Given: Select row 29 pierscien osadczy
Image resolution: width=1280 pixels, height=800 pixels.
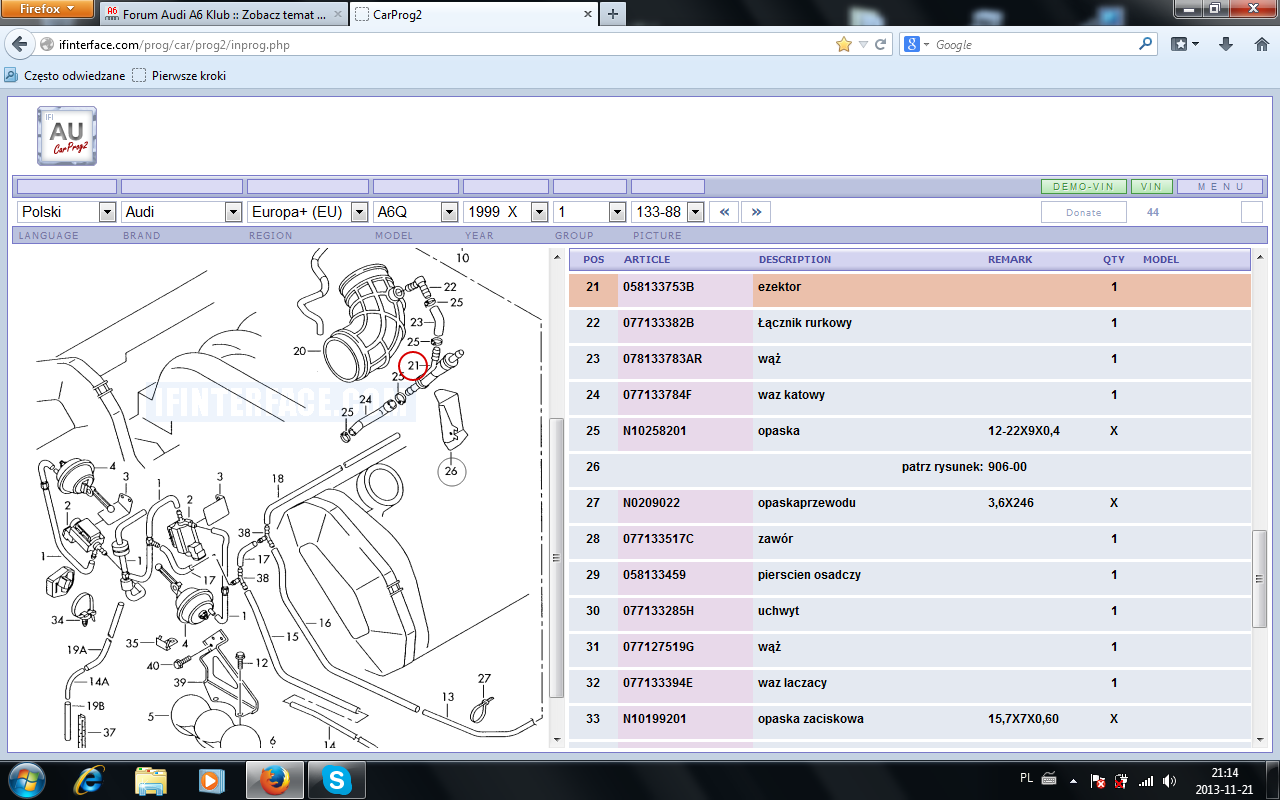Looking at the screenshot, I should tap(910, 576).
